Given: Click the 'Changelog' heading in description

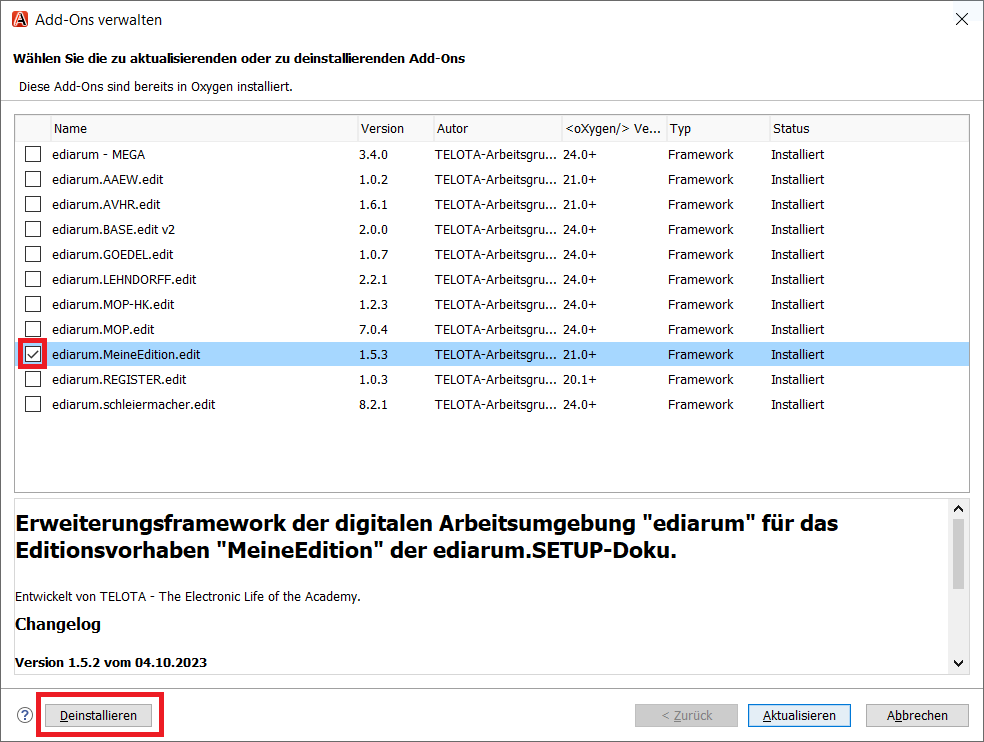Looking at the screenshot, I should [x=58, y=624].
